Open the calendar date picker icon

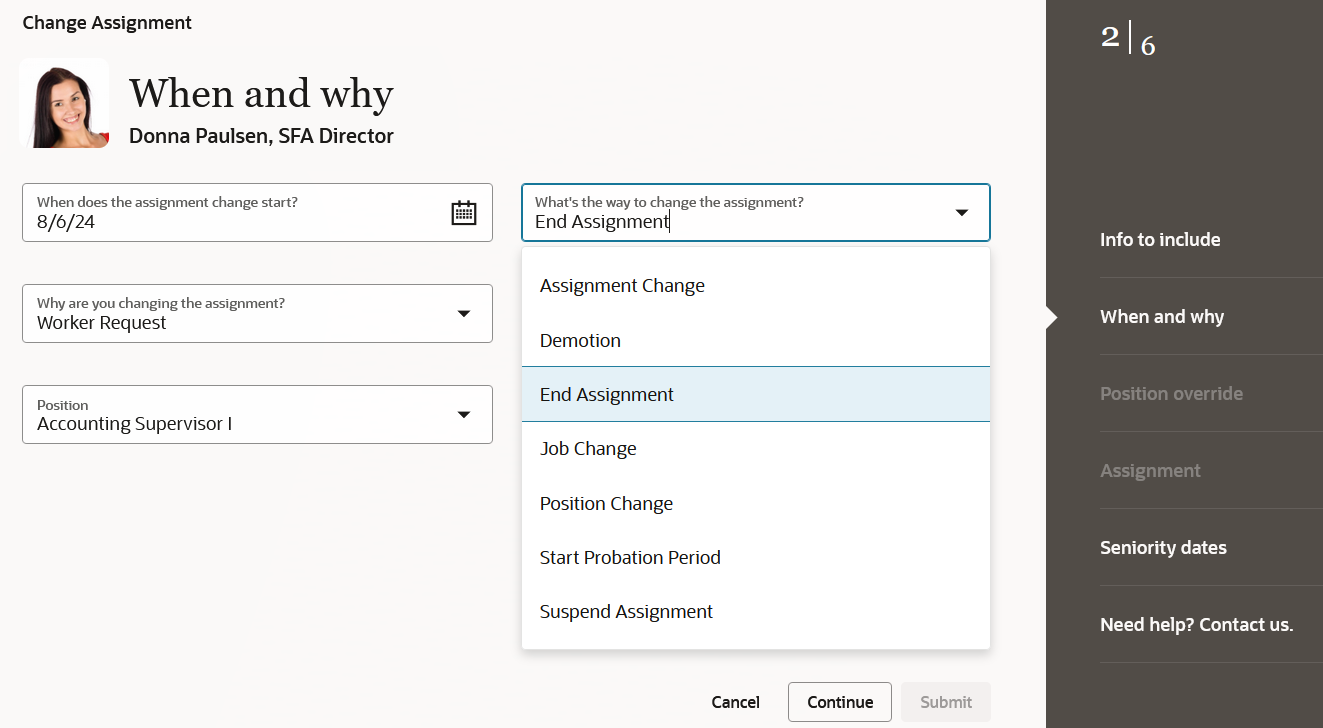[464, 212]
